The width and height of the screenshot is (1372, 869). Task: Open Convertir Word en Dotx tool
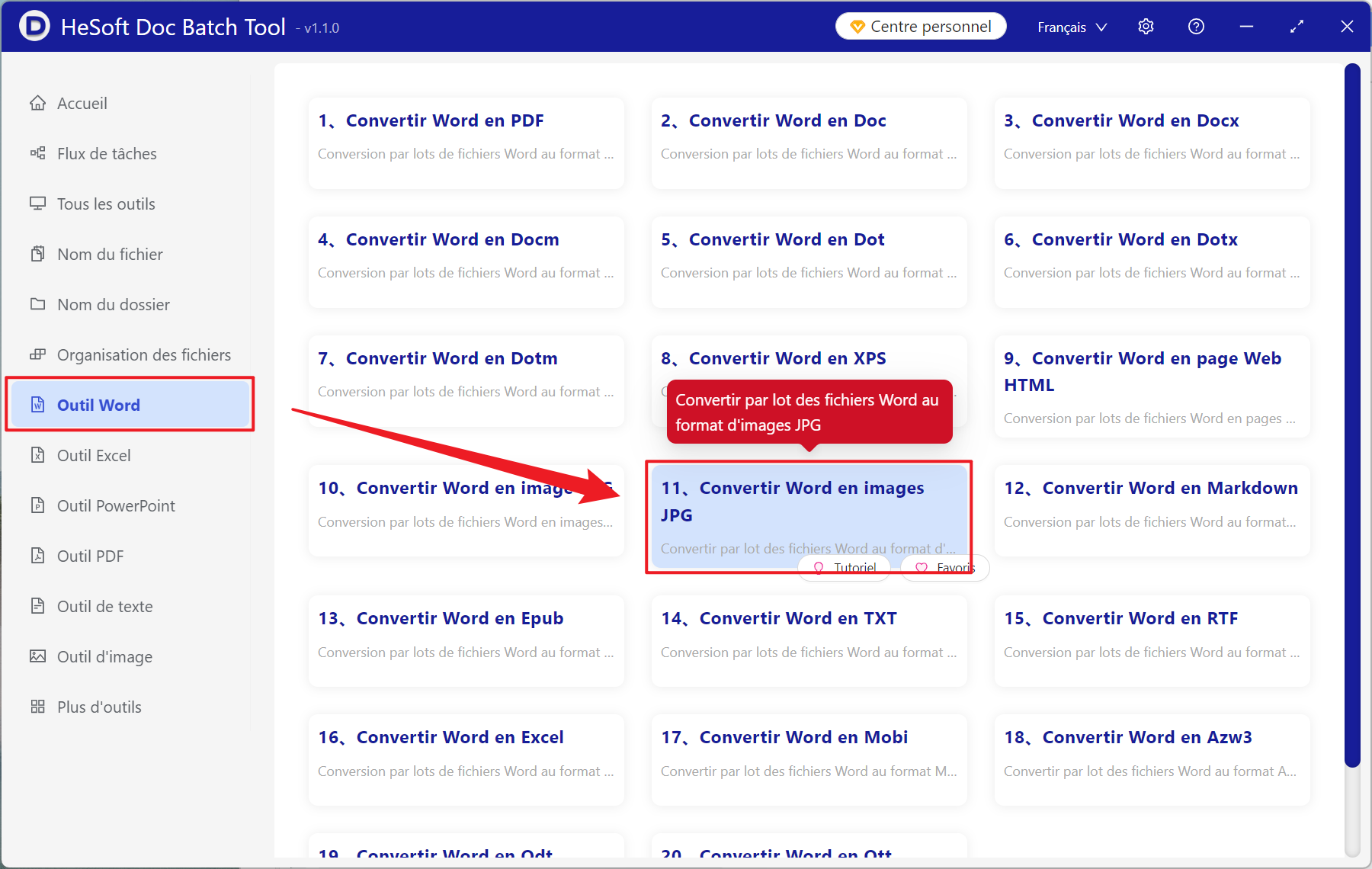(1152, 262)
